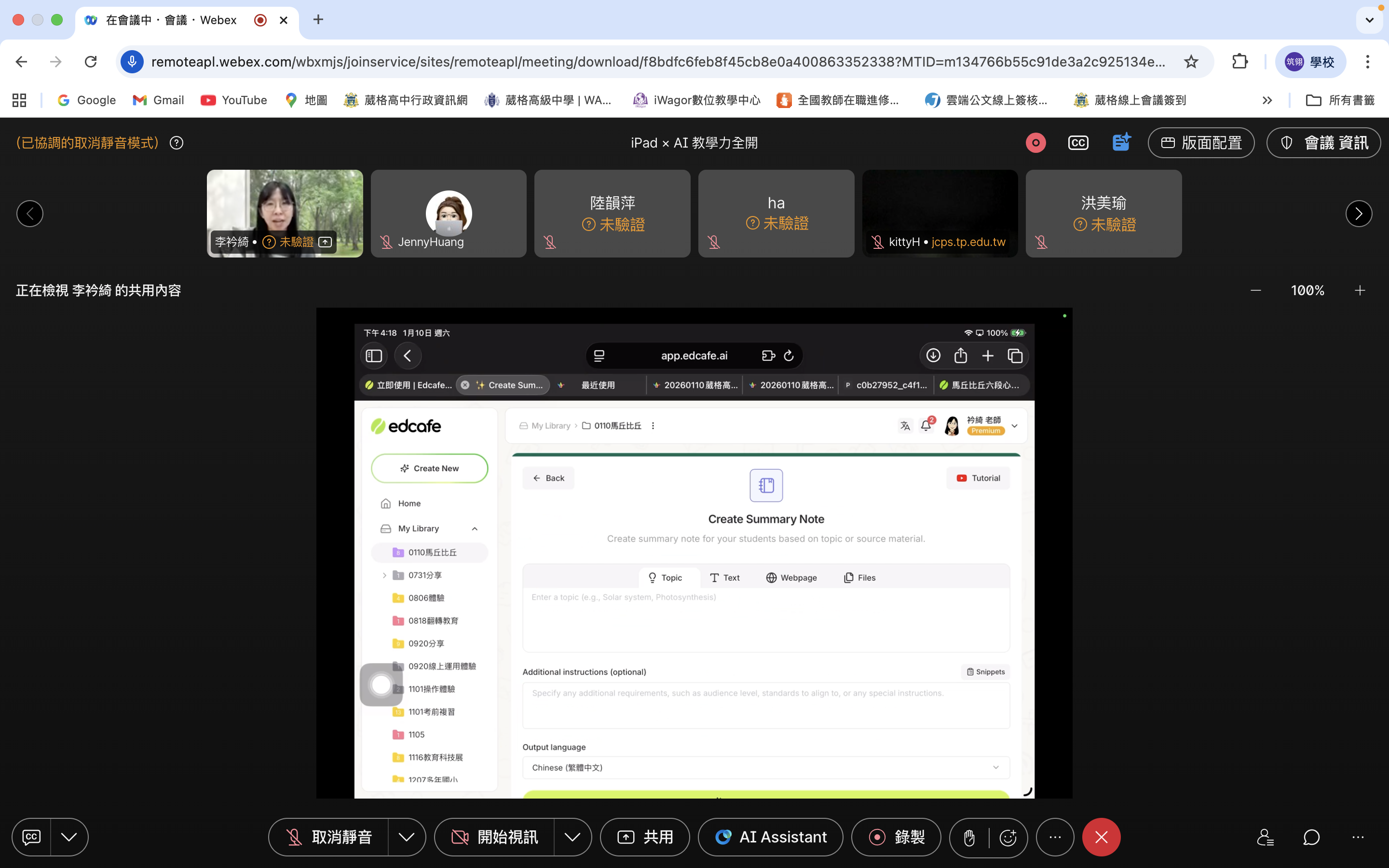Expand caption options arrow at bottom left
The width and height of the screenshot is (1389, 868).
(x=69, y=838)
